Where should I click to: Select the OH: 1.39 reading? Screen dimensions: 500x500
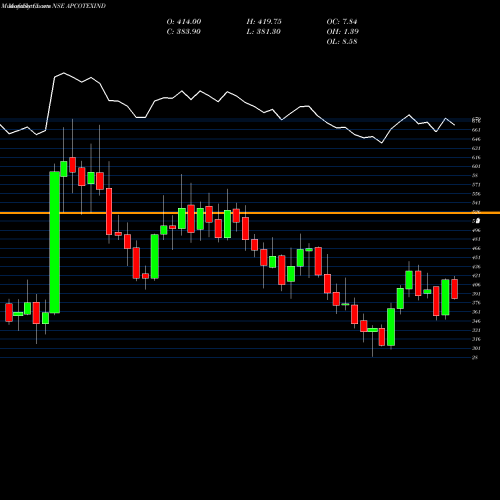coord(342,32)
